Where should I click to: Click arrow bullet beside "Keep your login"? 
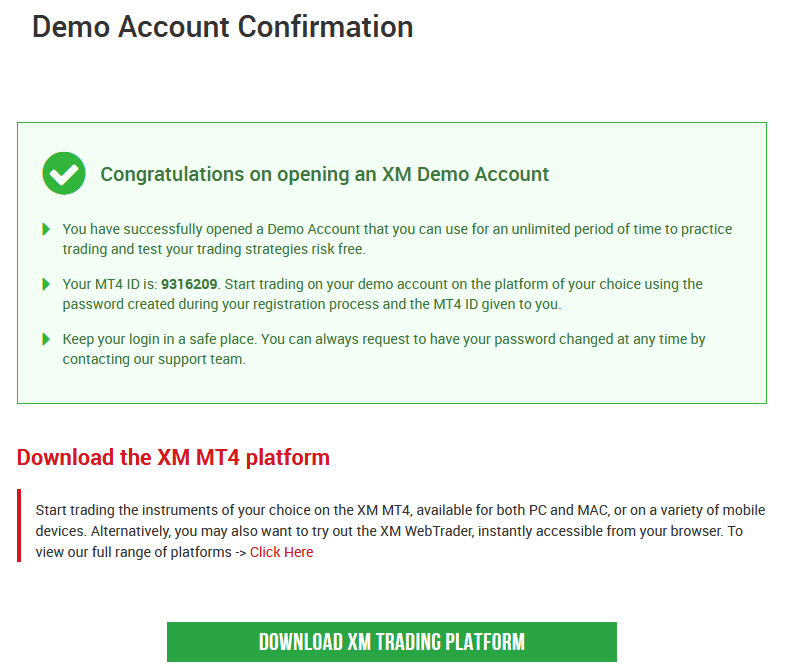[x=46, y=340]
